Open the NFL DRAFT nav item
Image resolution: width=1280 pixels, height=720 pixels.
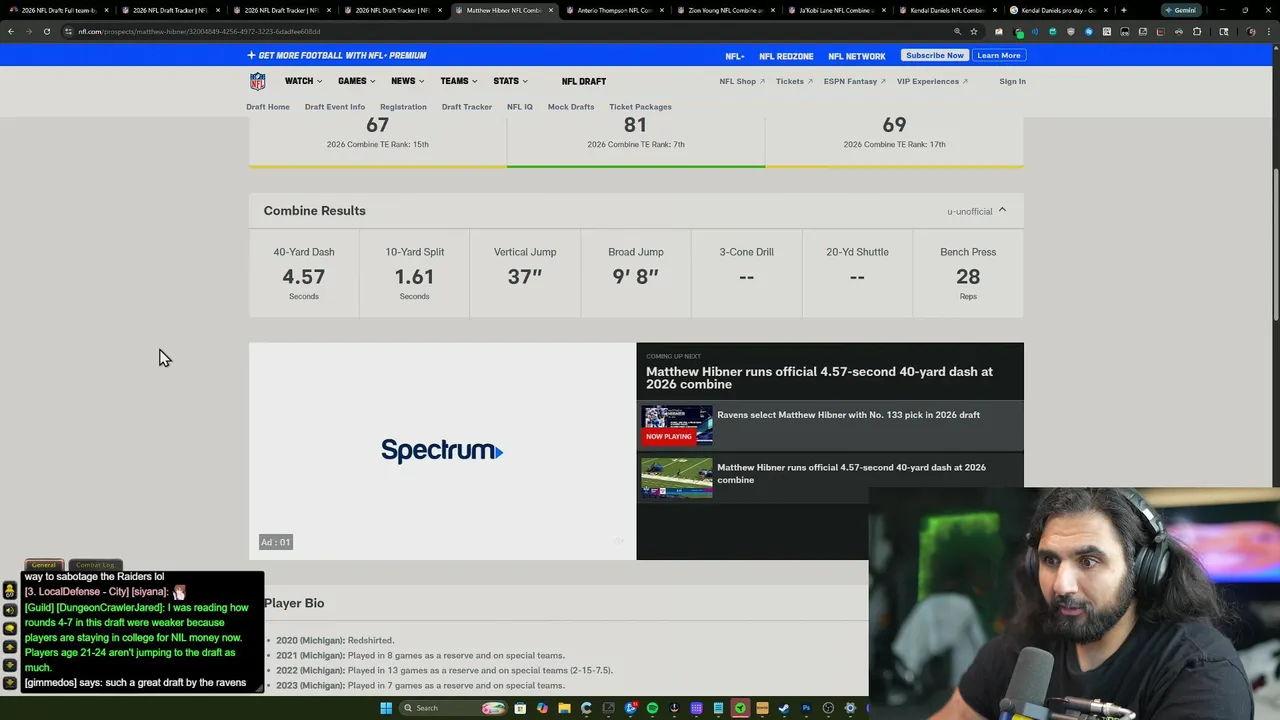(584, 81)
